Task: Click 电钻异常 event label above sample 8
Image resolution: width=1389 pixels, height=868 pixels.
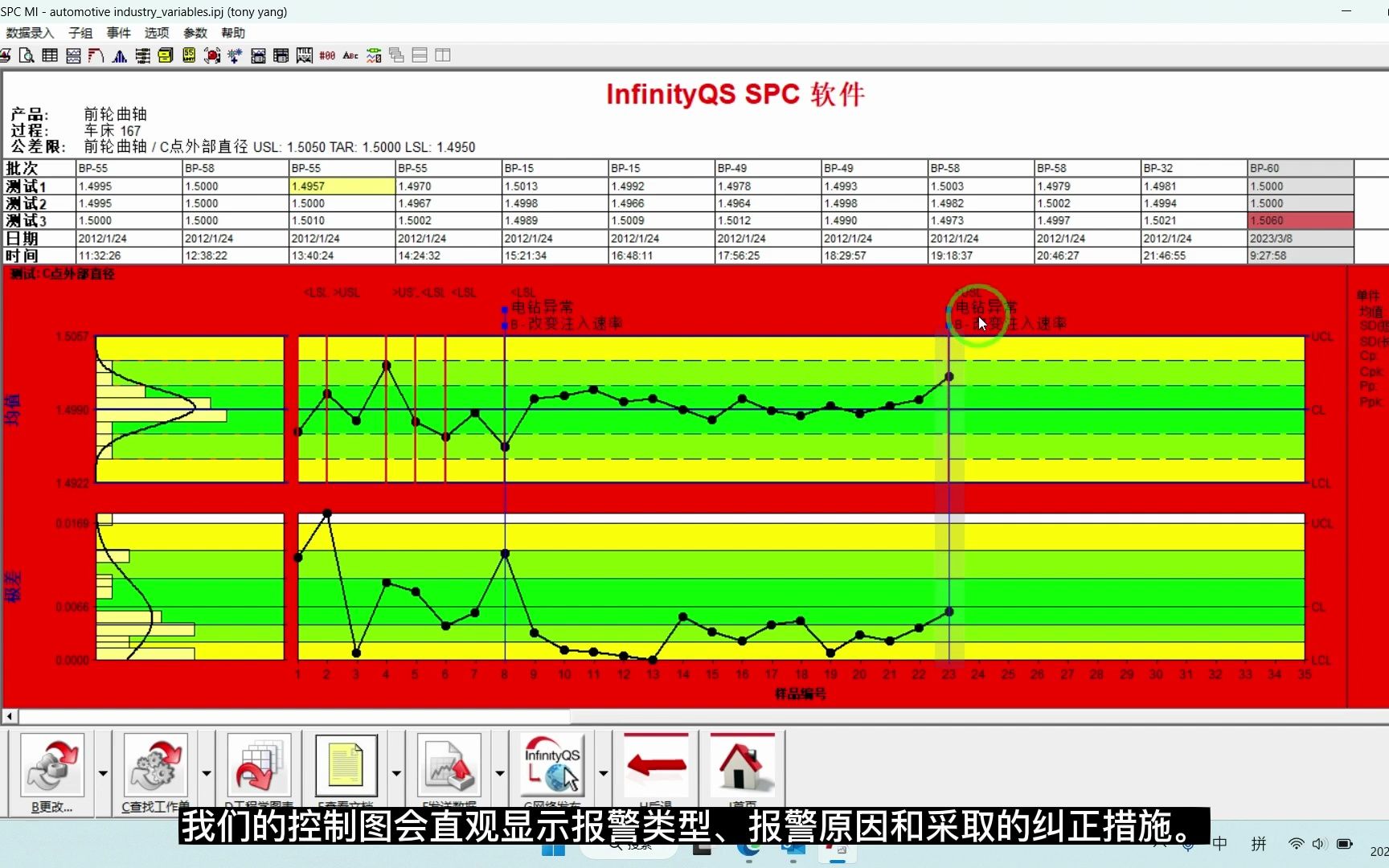Action: click(543, 307)
